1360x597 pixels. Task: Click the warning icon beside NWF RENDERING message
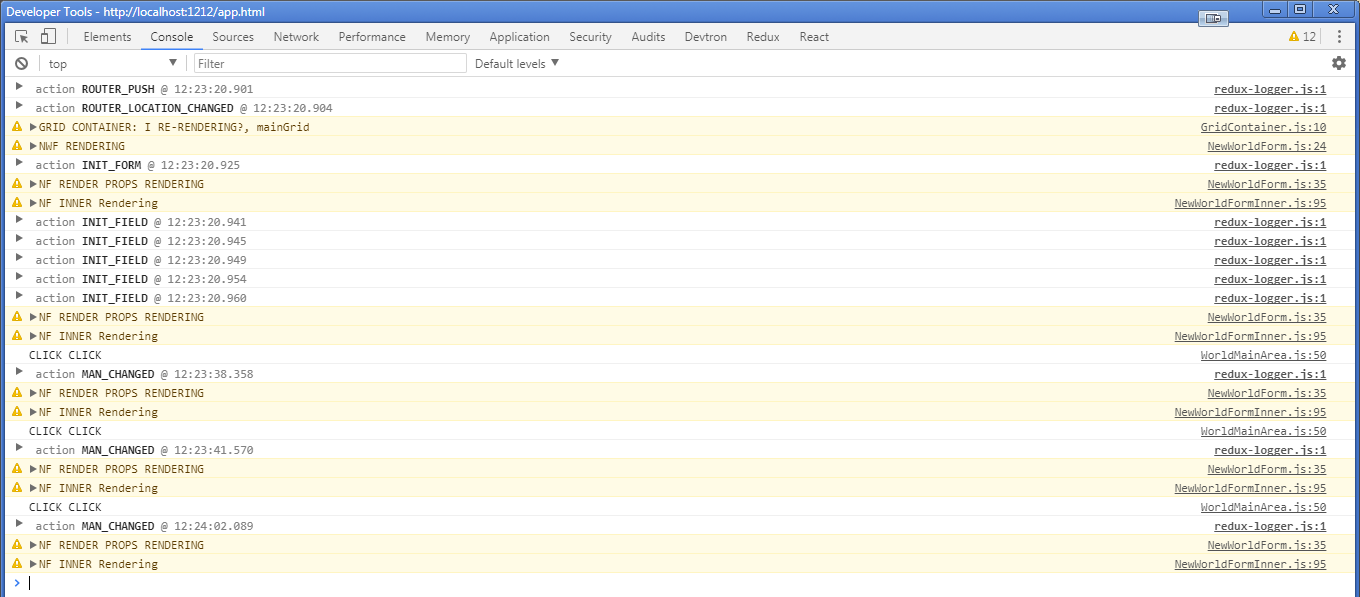(x=17, y=146)
